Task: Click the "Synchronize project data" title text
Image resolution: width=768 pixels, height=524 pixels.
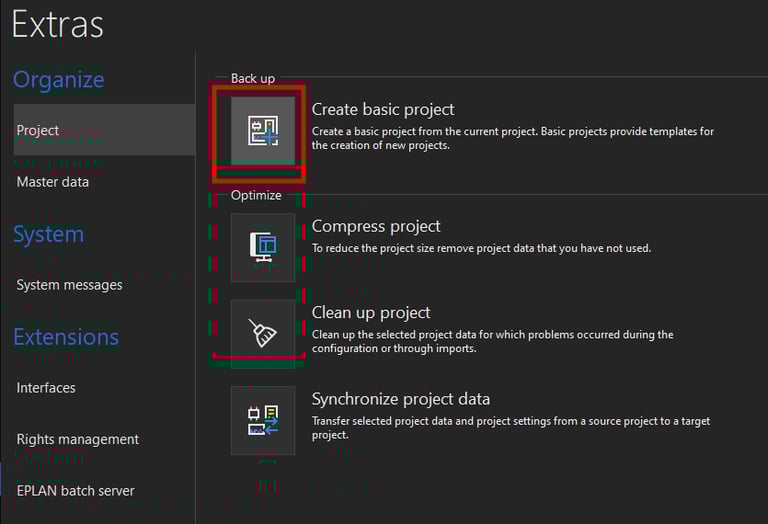Action: coord(401,399)
